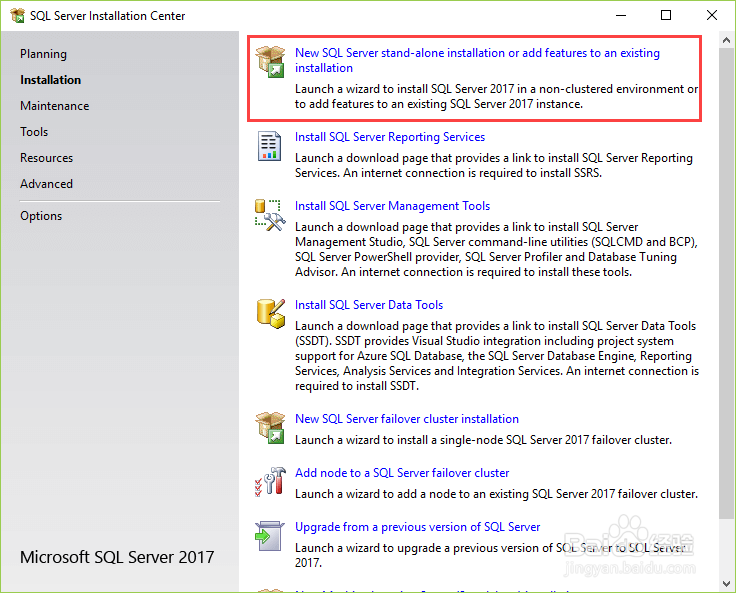Click the stand-alone installation box icon

pyautogui.click(x=270, y=61)
